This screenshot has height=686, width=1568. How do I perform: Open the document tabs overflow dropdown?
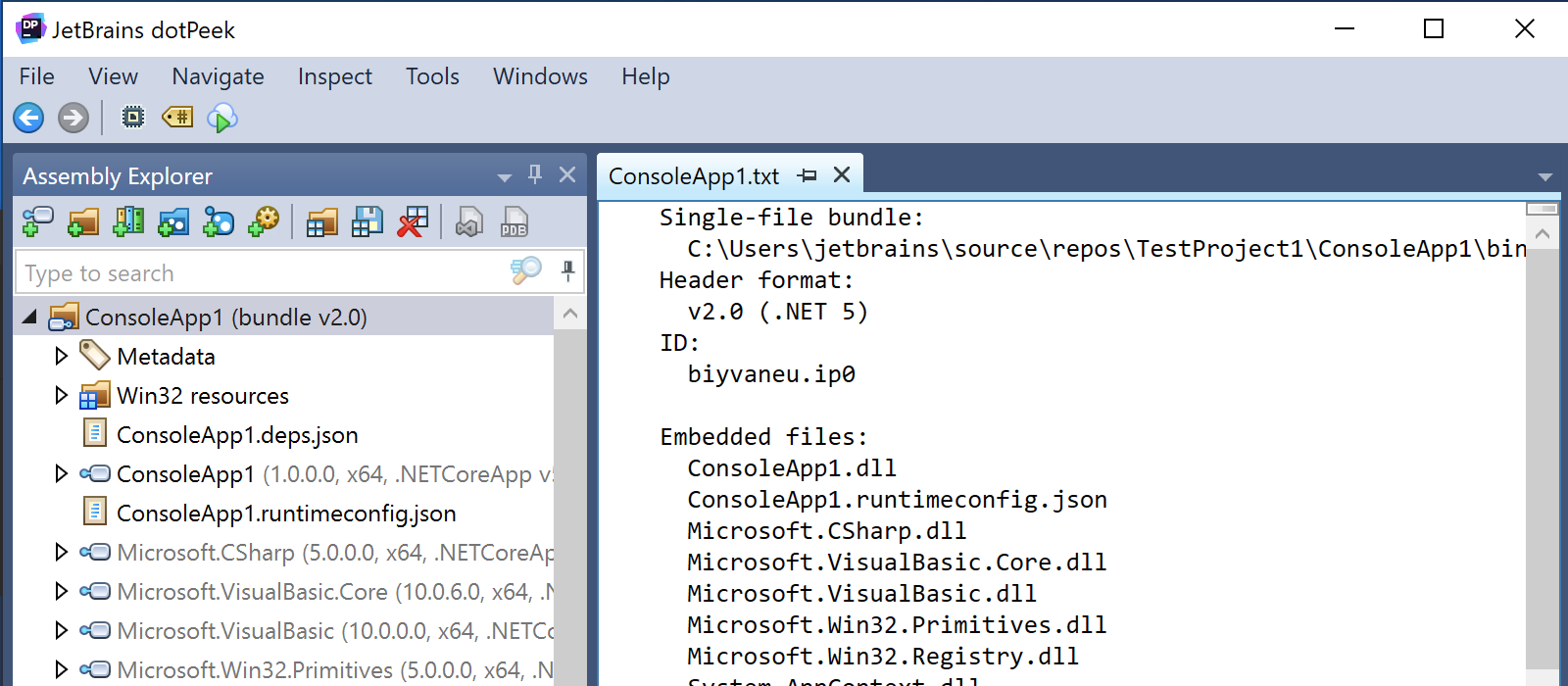pos(1545,177)
